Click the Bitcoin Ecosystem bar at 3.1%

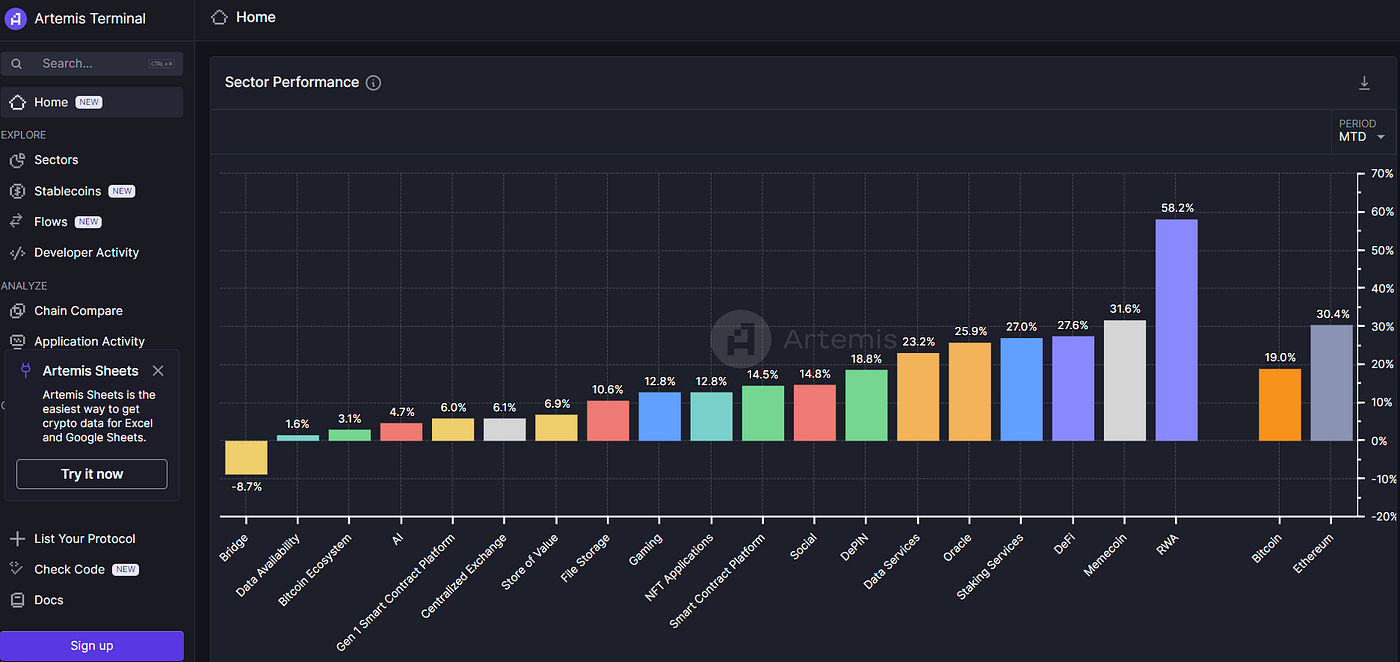click(x=349, y=435)
